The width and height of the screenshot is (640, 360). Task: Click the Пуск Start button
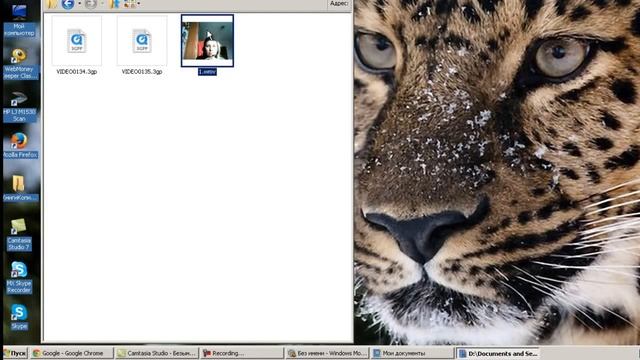coord(15,353)
